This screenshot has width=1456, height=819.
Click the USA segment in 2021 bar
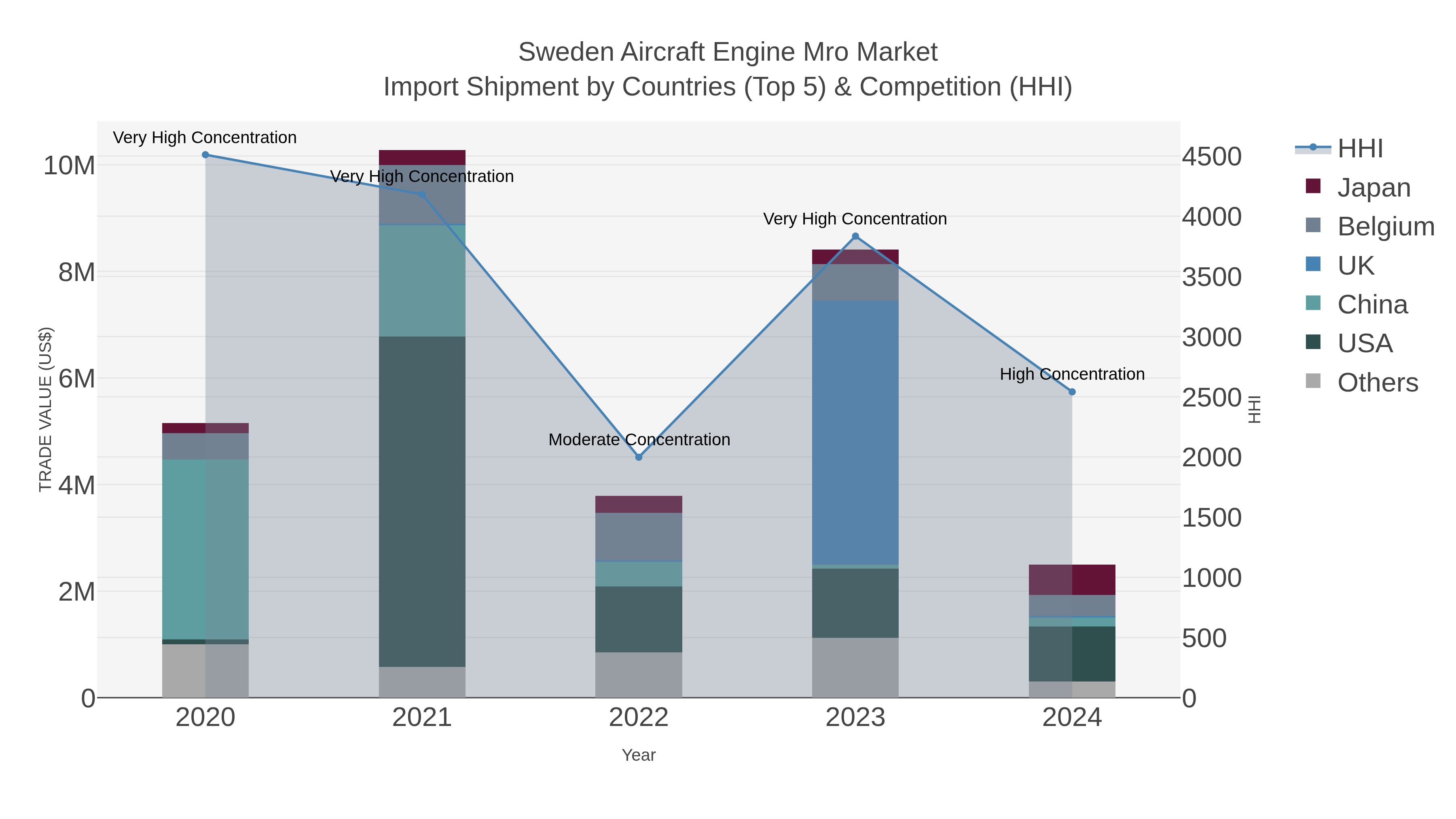(x=422, y=502)
